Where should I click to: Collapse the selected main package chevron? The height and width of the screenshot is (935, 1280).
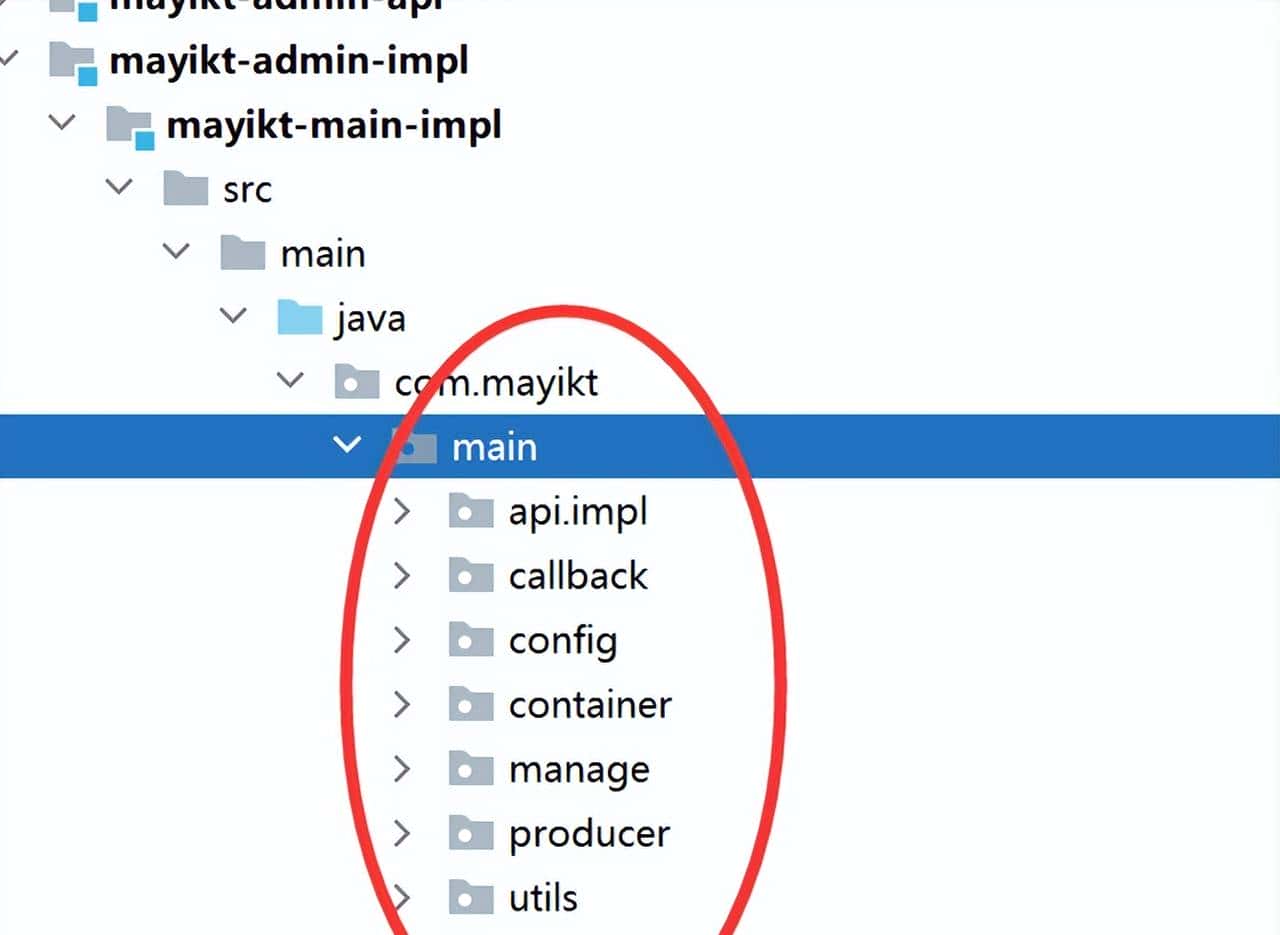tap(347, 444)
